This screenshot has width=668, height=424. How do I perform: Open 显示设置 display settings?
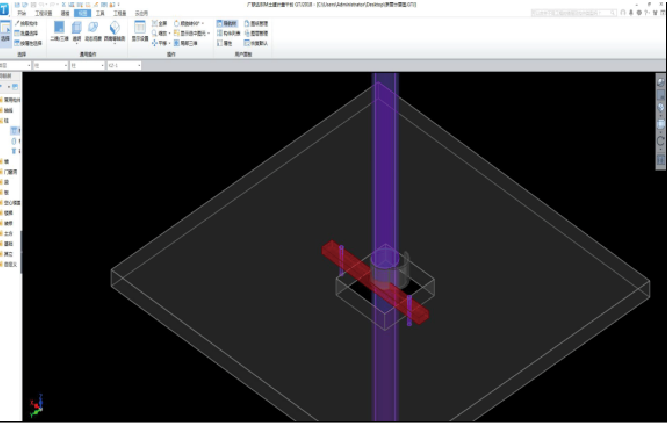[140, 31]
